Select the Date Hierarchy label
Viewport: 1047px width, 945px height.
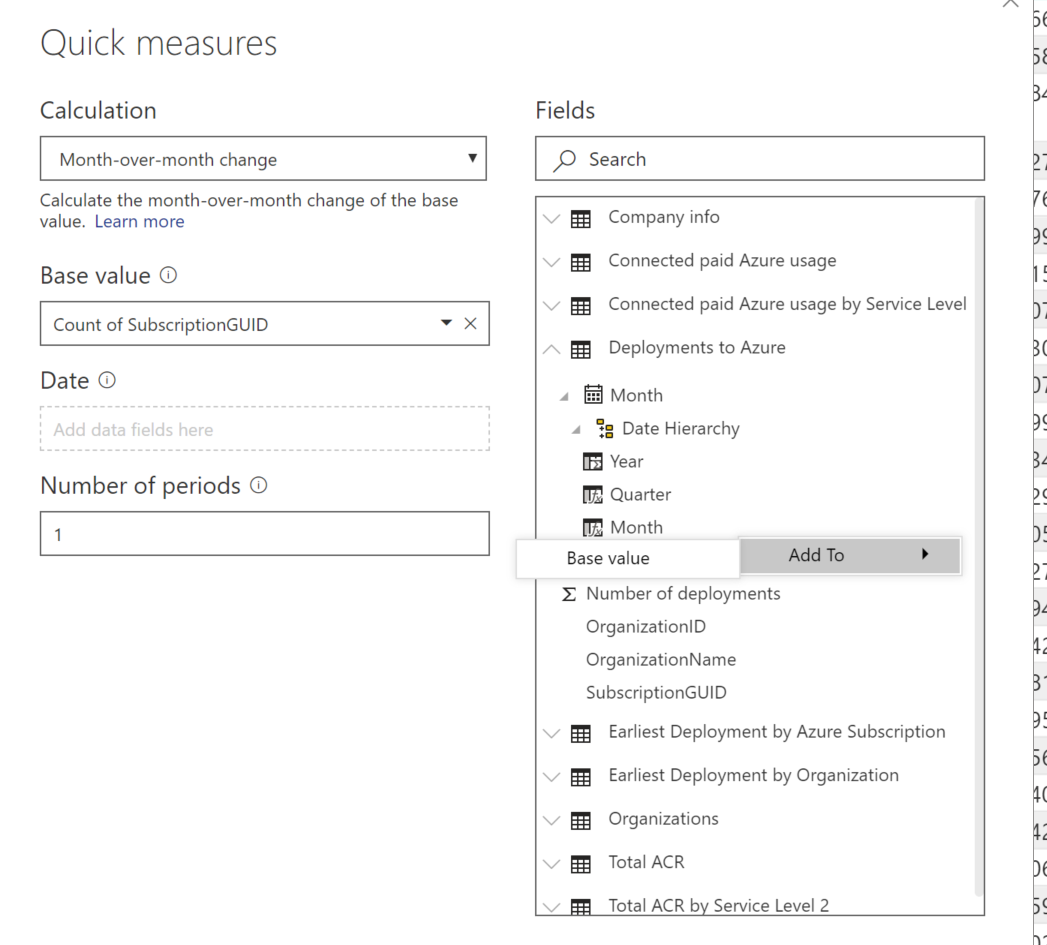680,429
